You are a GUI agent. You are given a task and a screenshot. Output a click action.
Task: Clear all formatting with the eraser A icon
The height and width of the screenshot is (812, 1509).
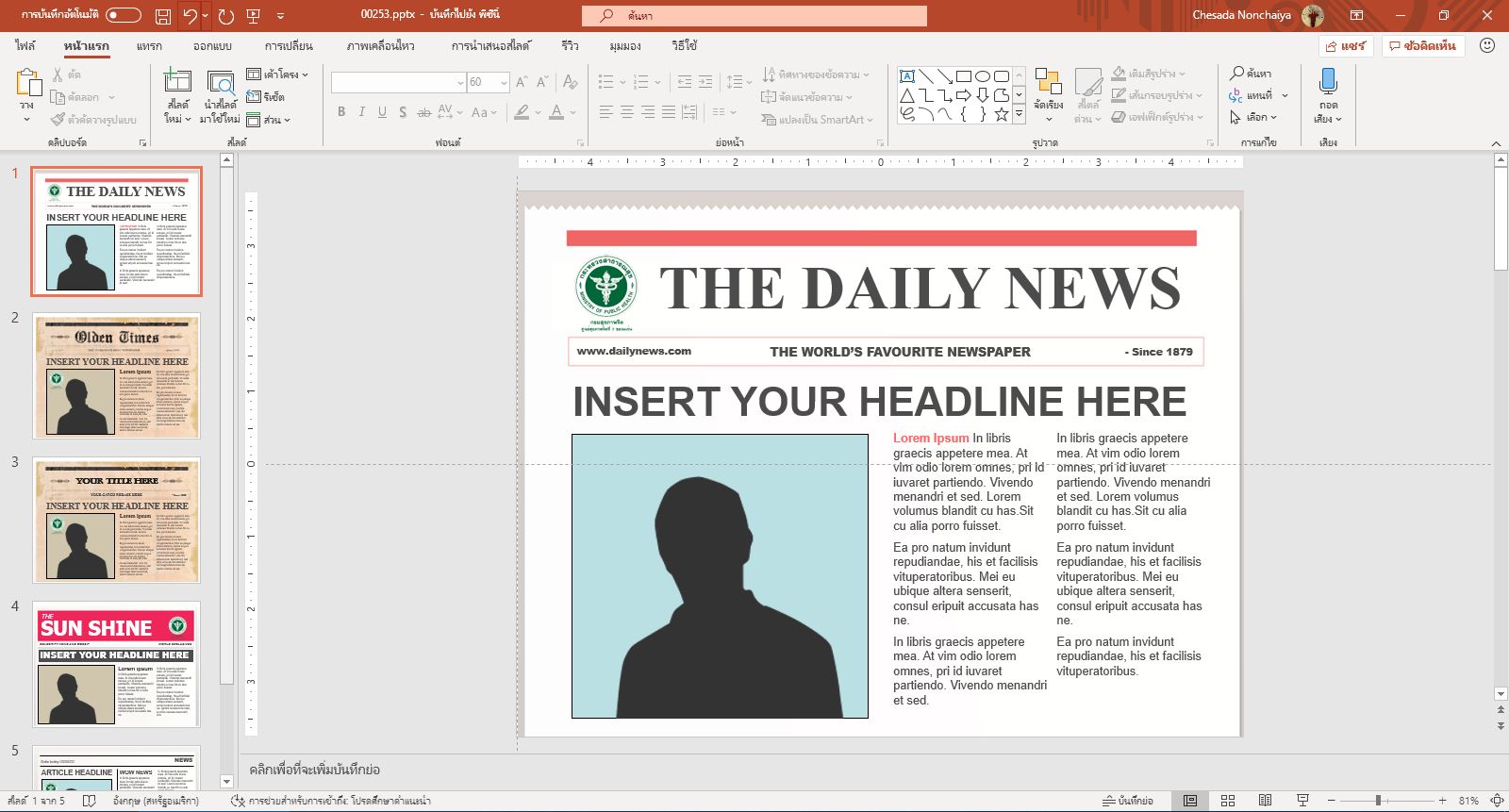coord(570,82)
